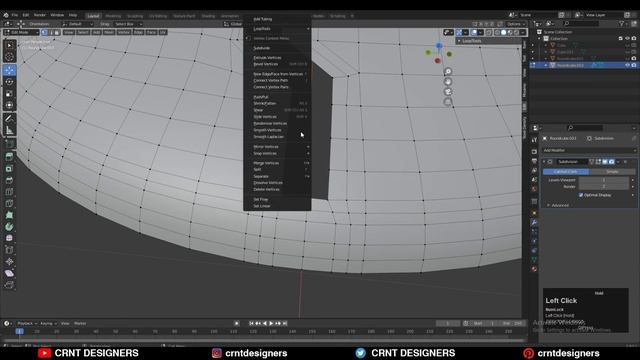Select the Spin tool
This screenshot has height=360, width=640.
pyautogui.click(x=9, y=227)
